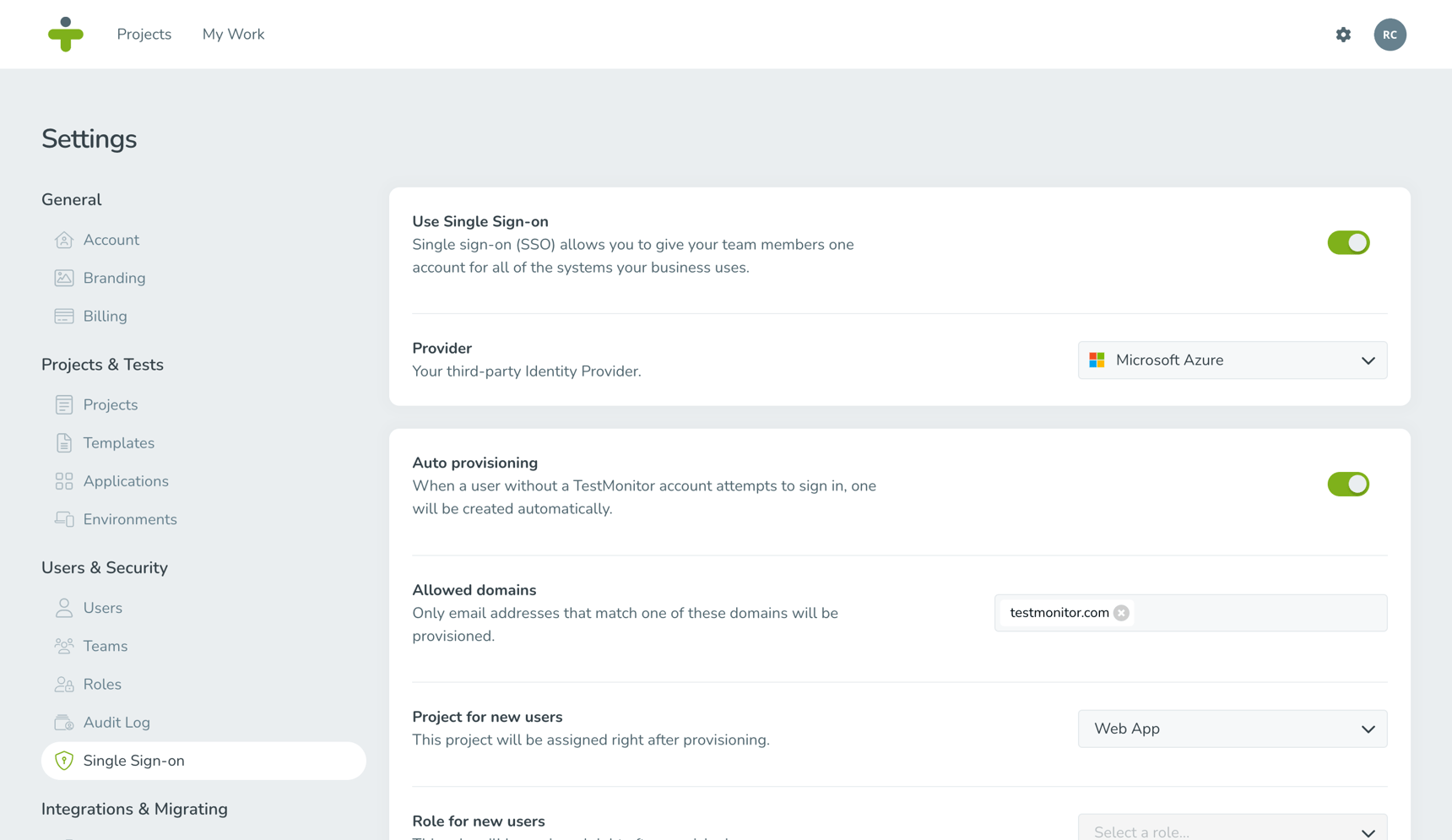Remove the testmonitor.com domain tag
The height and width of the screenshot is (840, 1452).
click(x=1121, y=613)
